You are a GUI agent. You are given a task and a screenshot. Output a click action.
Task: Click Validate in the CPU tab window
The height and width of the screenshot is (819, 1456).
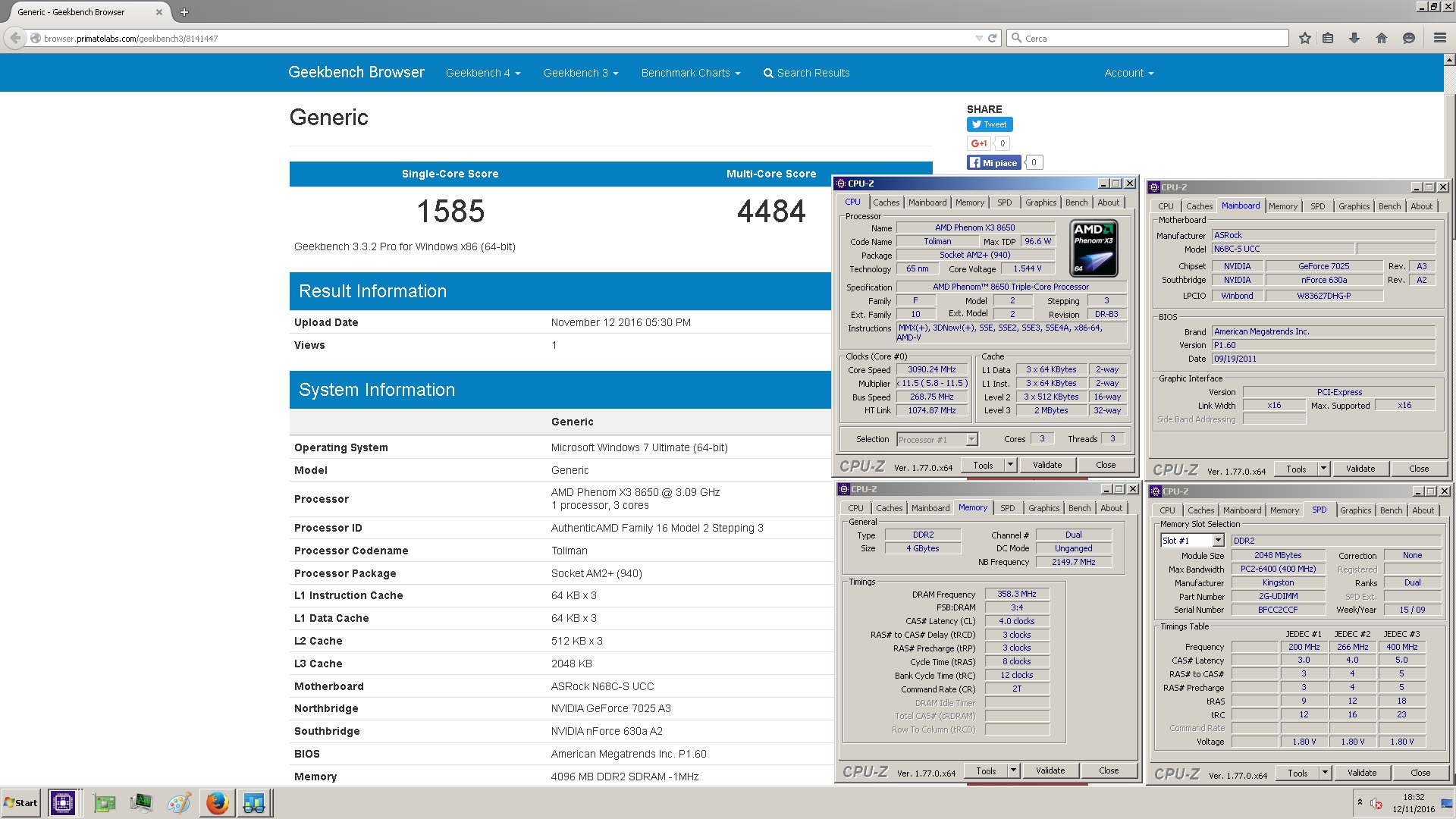coord(1047,465)
